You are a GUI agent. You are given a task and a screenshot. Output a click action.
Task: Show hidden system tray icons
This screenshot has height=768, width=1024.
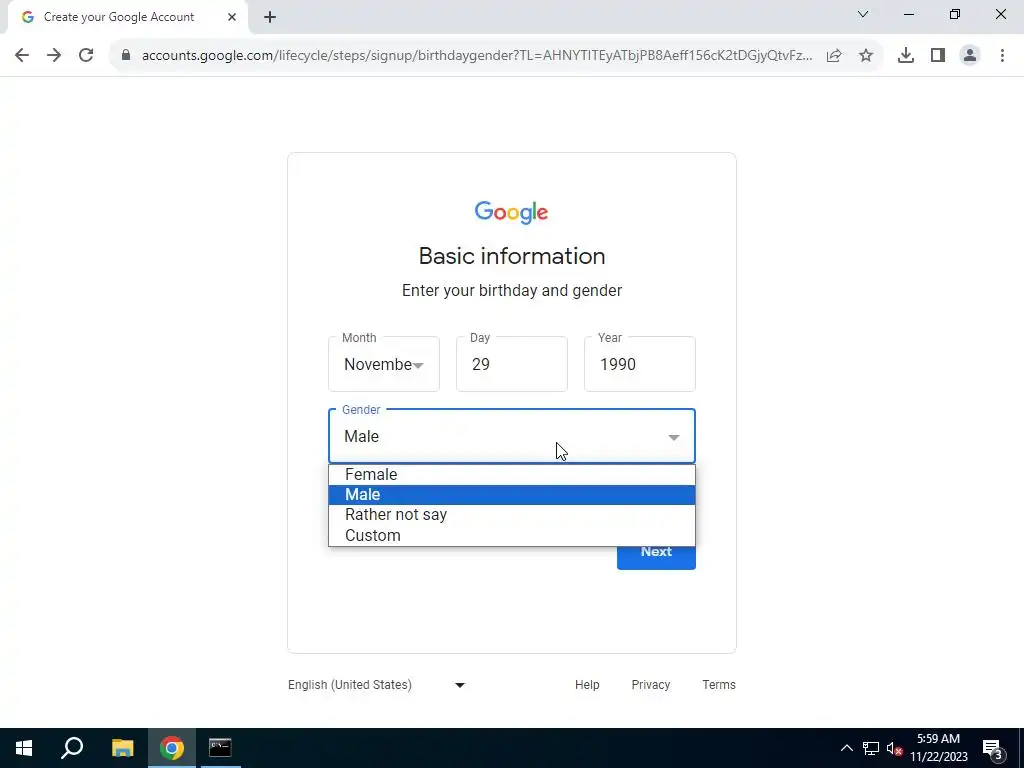coord(846,748)
